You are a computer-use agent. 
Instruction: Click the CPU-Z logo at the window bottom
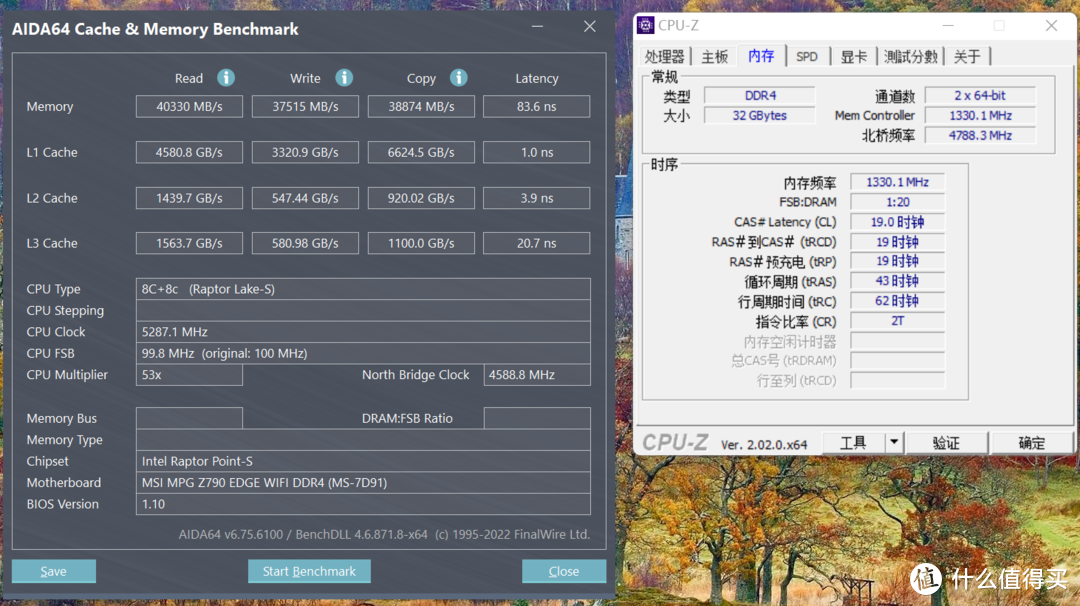point(676,441)
